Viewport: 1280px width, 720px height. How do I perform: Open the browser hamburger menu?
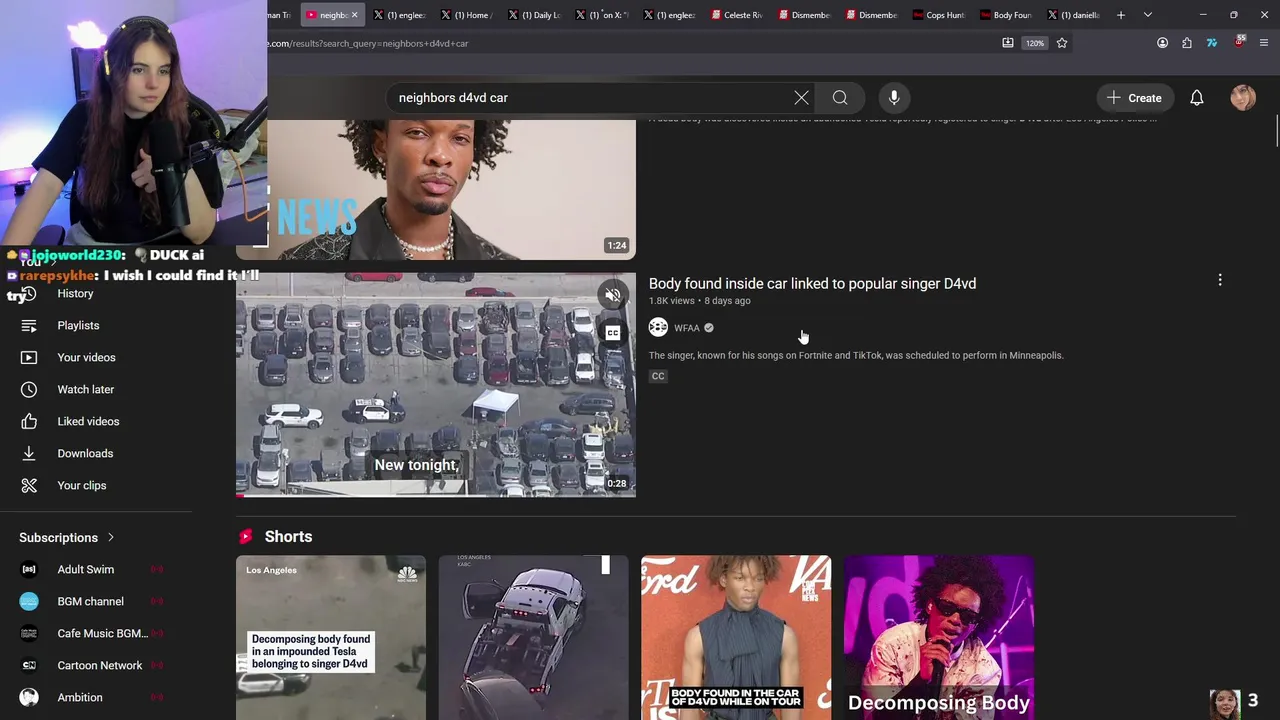click(x=1264, y=43)
